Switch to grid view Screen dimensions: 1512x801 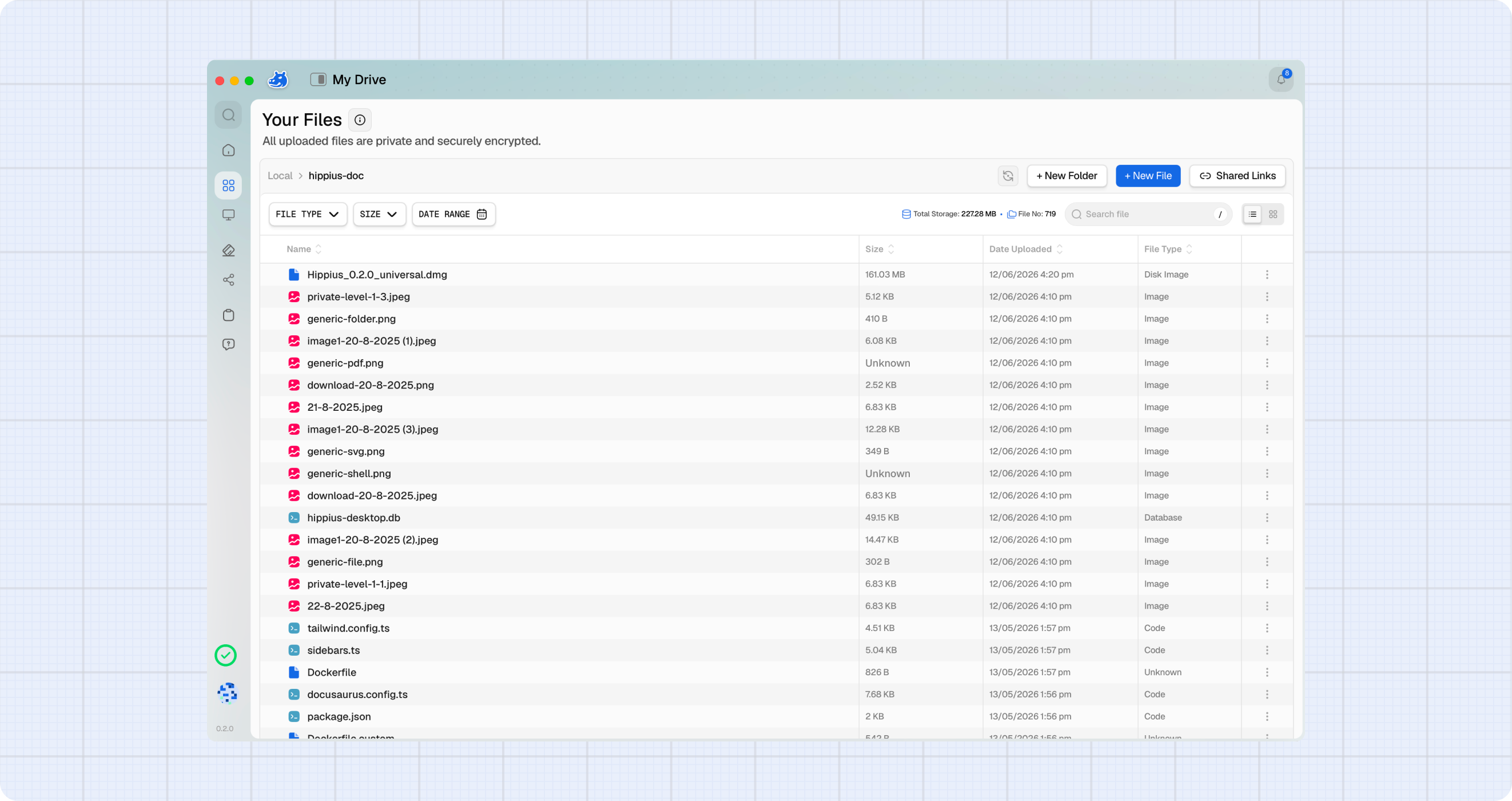[x=1273, y=215]
